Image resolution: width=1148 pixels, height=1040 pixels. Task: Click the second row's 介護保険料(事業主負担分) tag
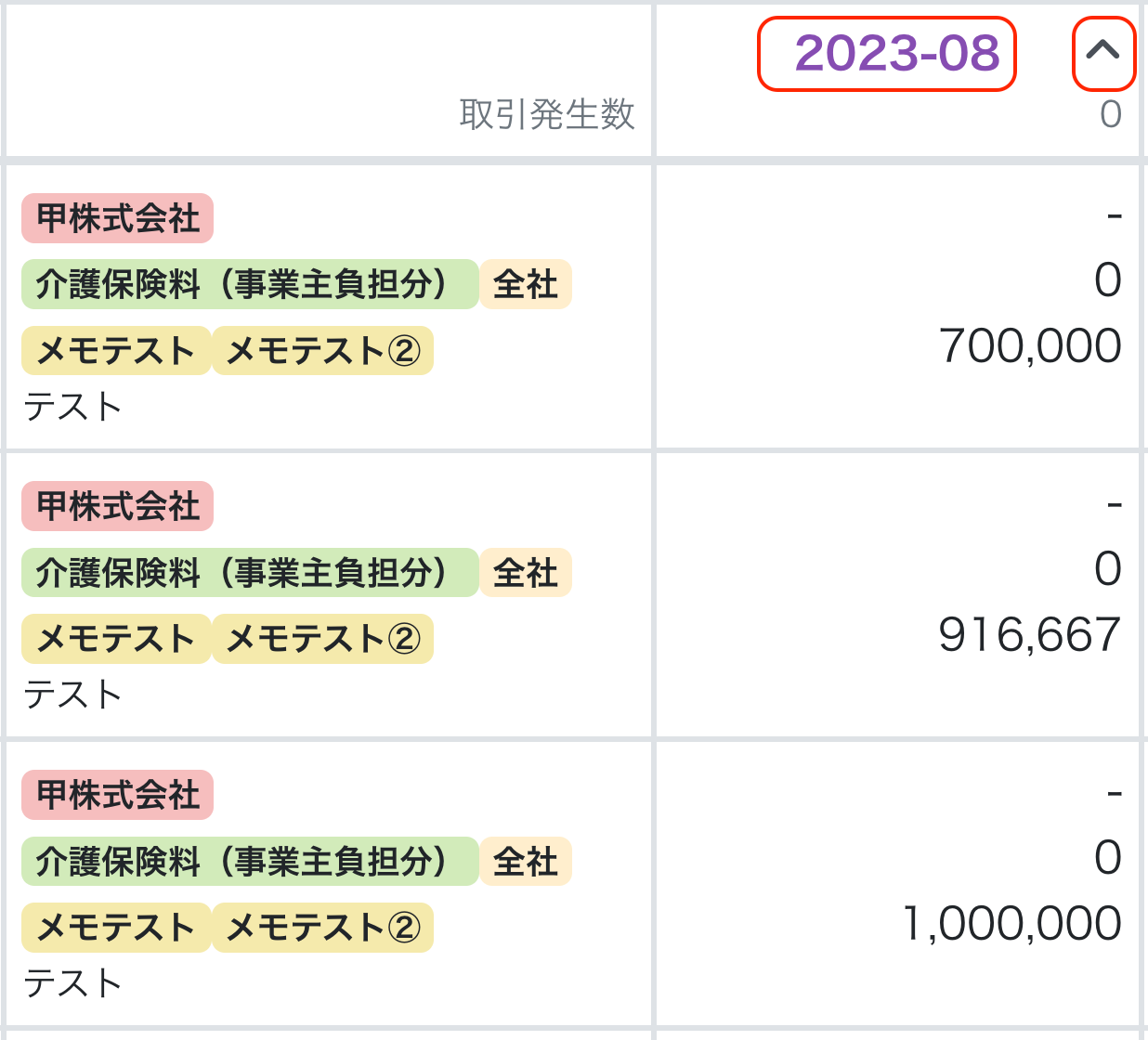pos(250,572)
